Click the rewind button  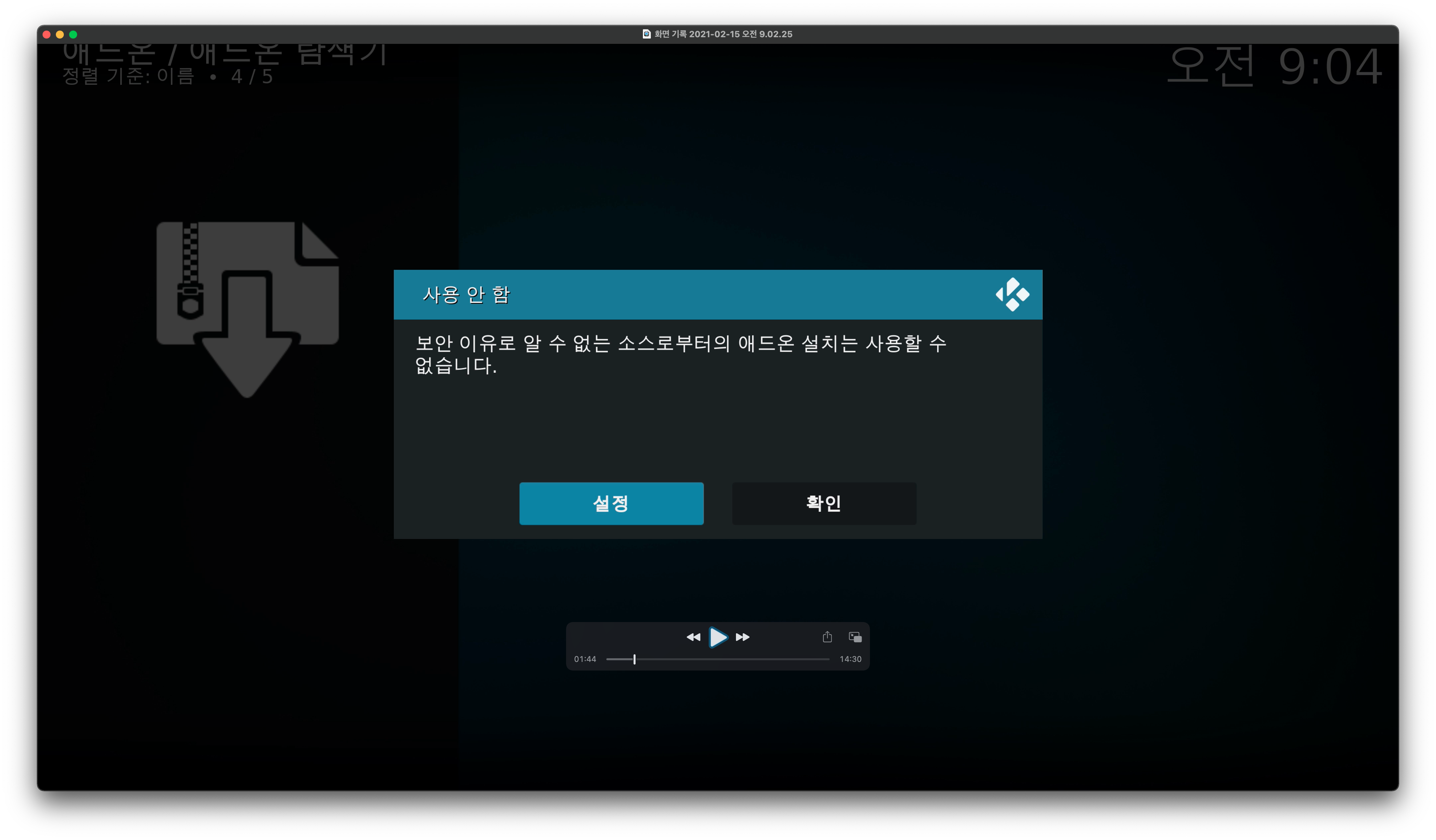click(x=693, y=637)
